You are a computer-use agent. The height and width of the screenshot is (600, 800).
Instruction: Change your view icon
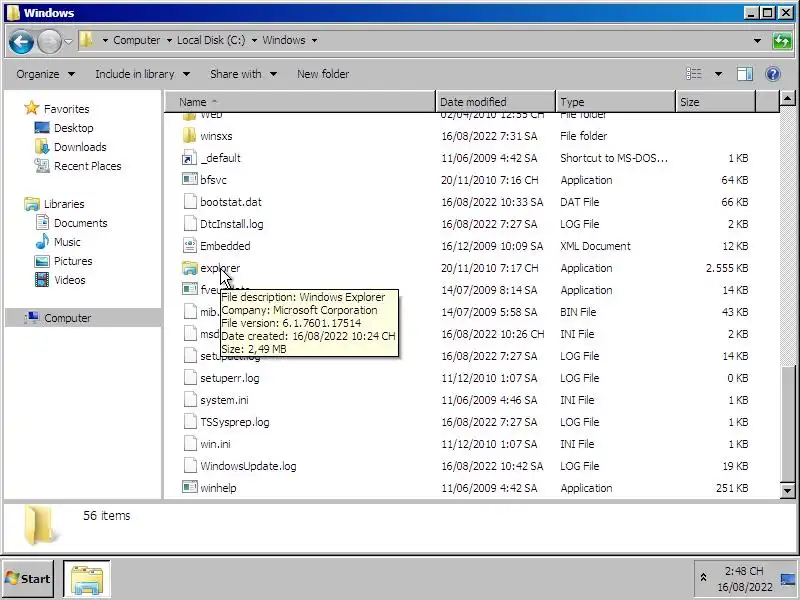tap(693, 74)
